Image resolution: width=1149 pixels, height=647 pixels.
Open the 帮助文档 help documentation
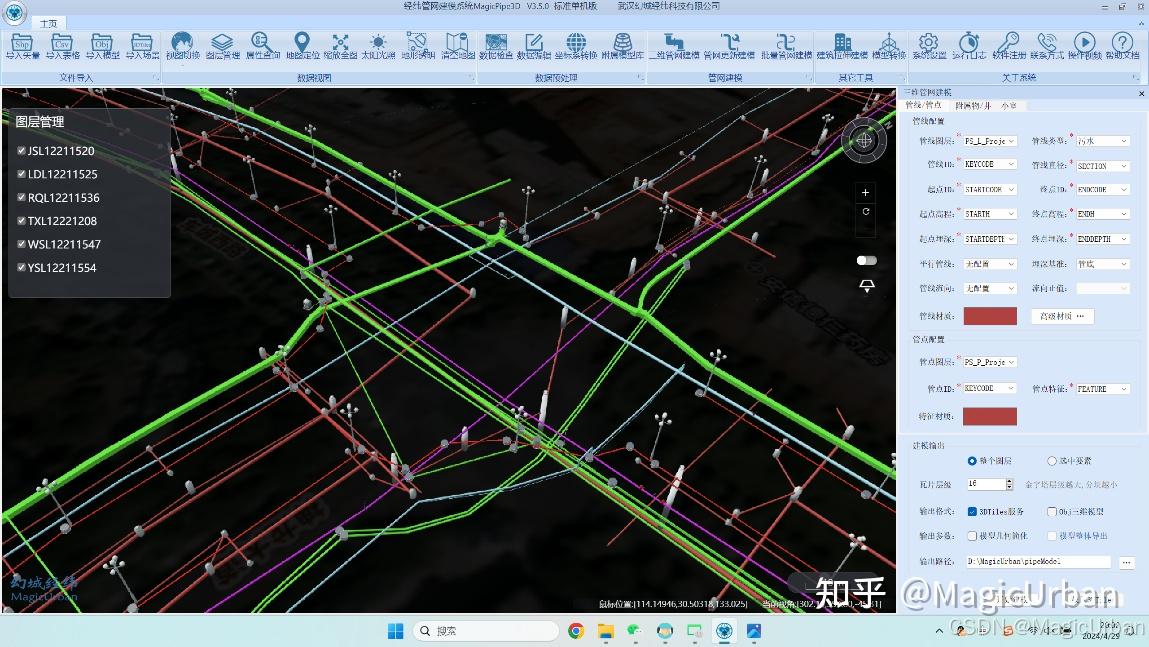click(x=1121, y=45)
